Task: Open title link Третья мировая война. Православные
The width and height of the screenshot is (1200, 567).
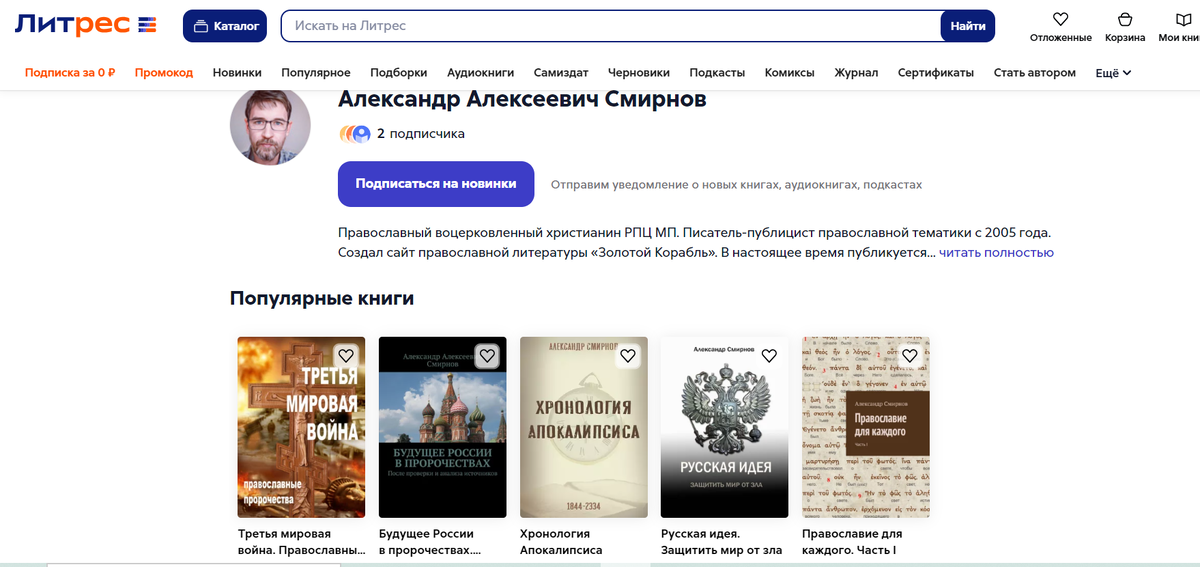Action: tap(301, 542)
